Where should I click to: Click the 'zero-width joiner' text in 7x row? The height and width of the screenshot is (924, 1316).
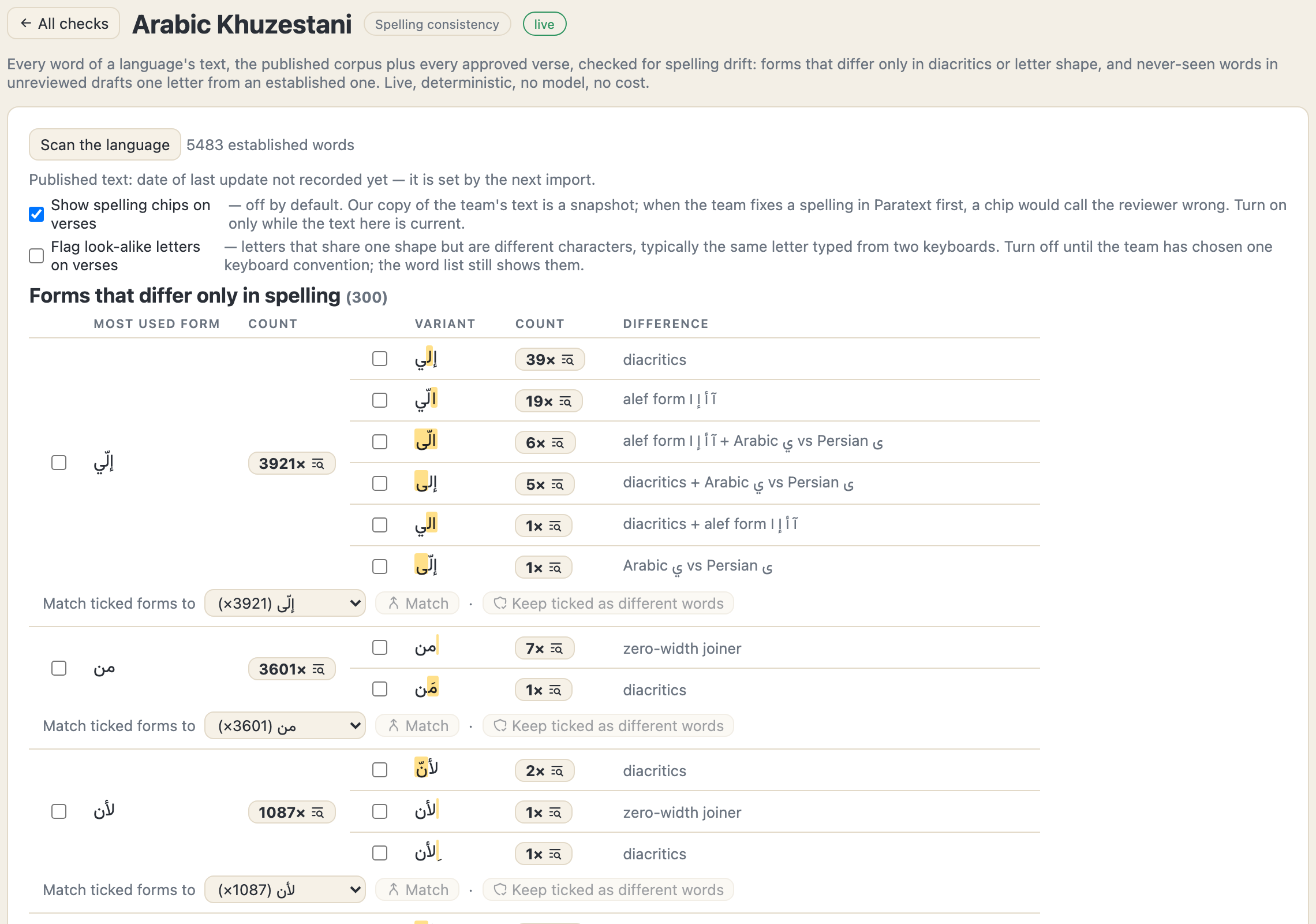click(x=682, y=648)
